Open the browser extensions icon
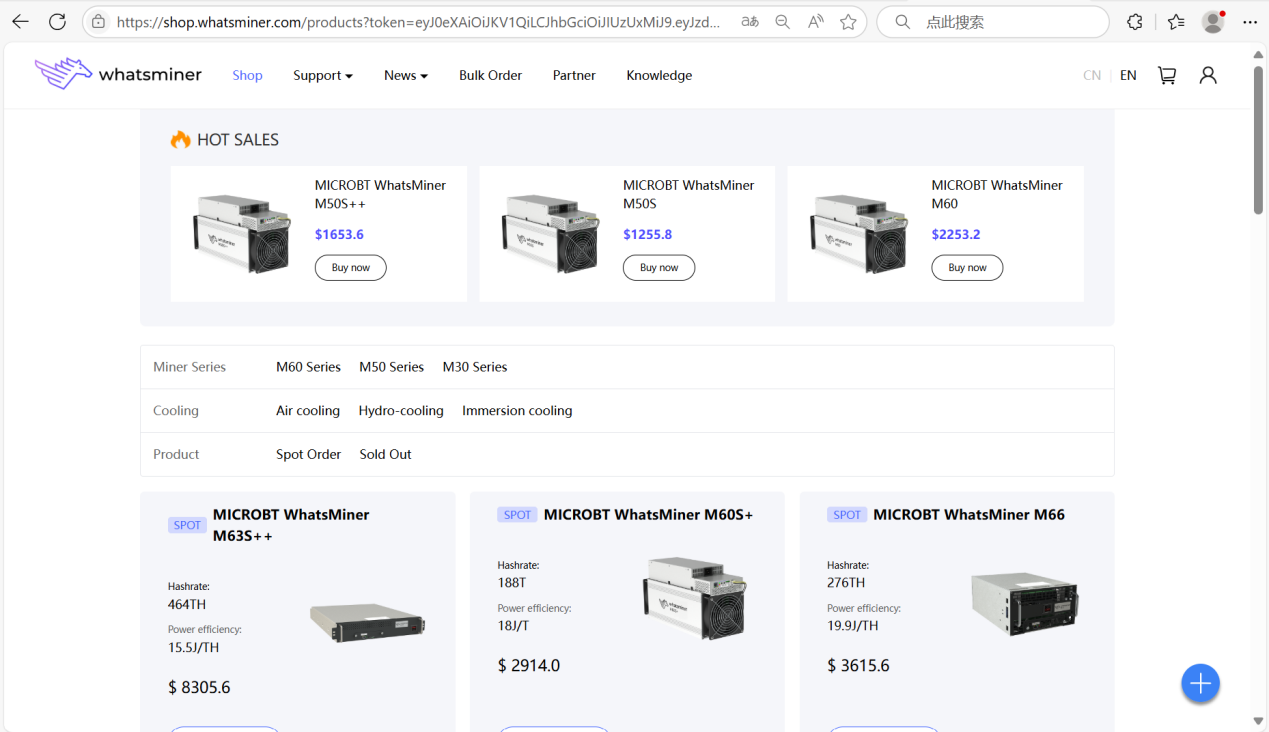 click(1135, 21)
